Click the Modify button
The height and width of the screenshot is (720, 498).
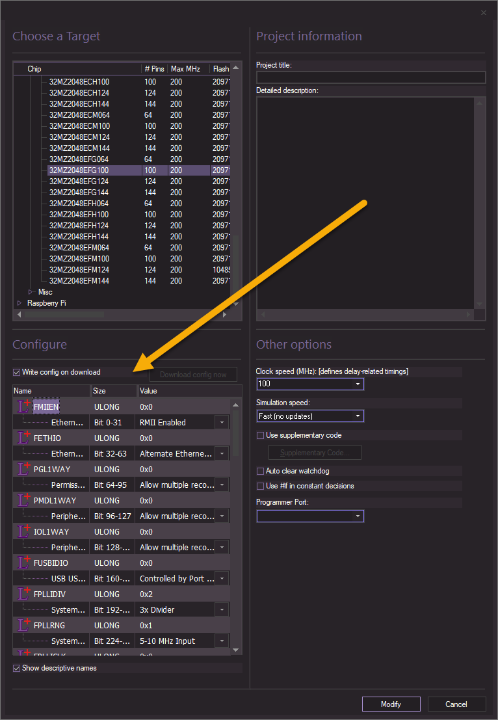pyautogui.click(x=391, y=704)
